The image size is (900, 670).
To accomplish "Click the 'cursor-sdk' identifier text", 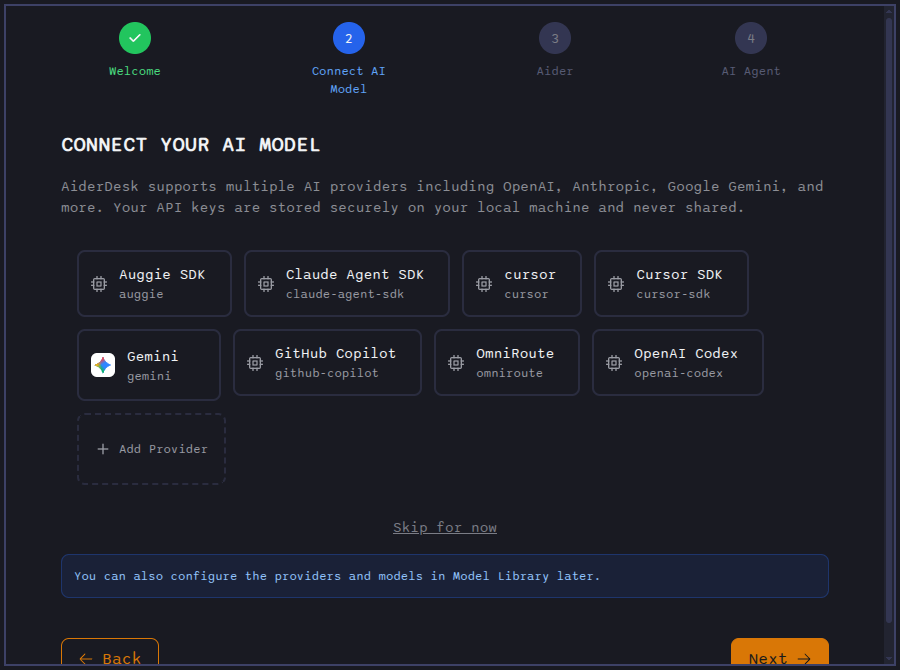I will [x=673, y=294].
